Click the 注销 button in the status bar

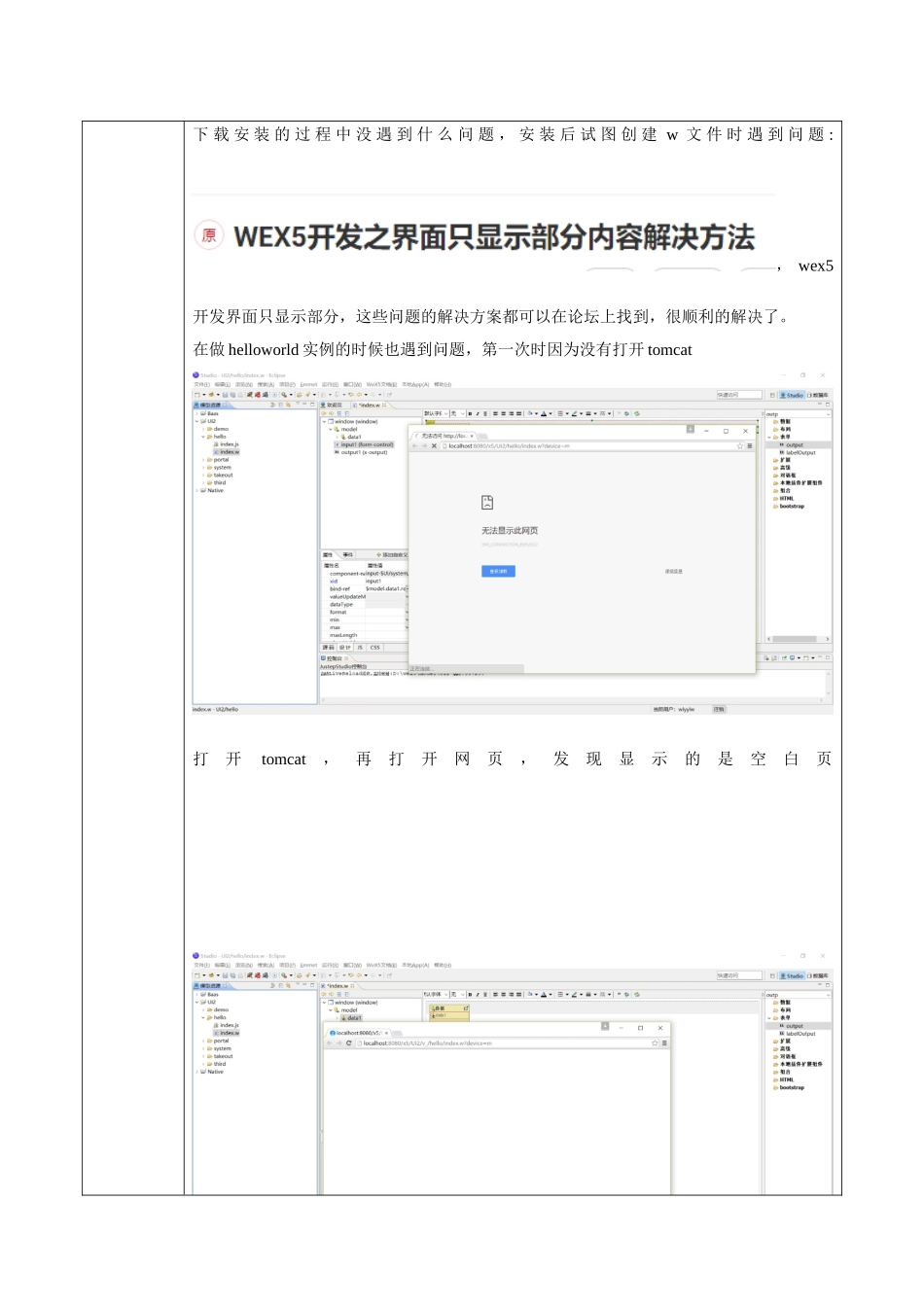point(719,709)
